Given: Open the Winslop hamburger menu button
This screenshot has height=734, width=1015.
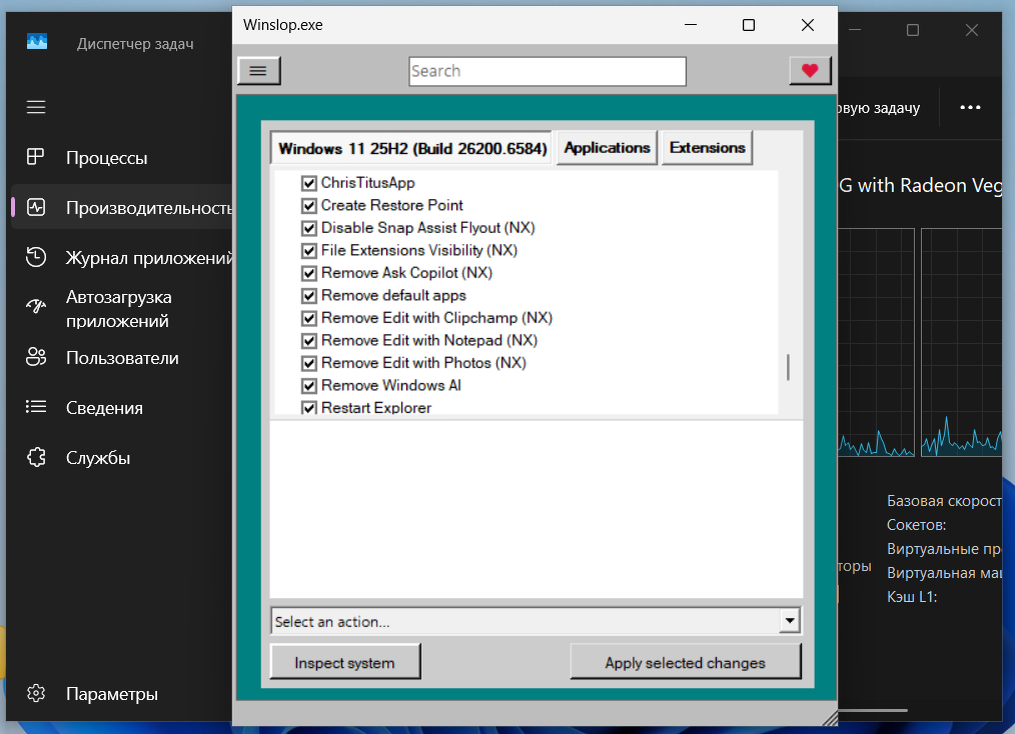Looking at the screenshot, I should click(259, 71).
